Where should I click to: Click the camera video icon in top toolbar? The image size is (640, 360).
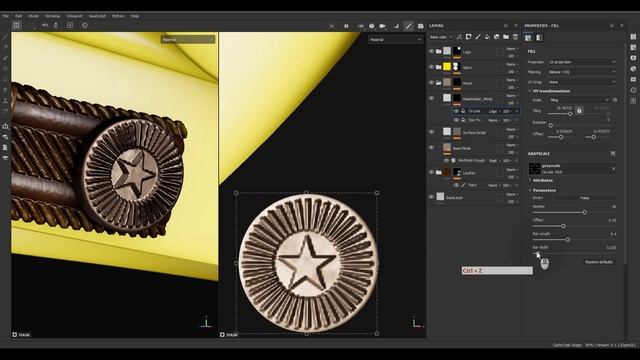click(x=382, y=26)
